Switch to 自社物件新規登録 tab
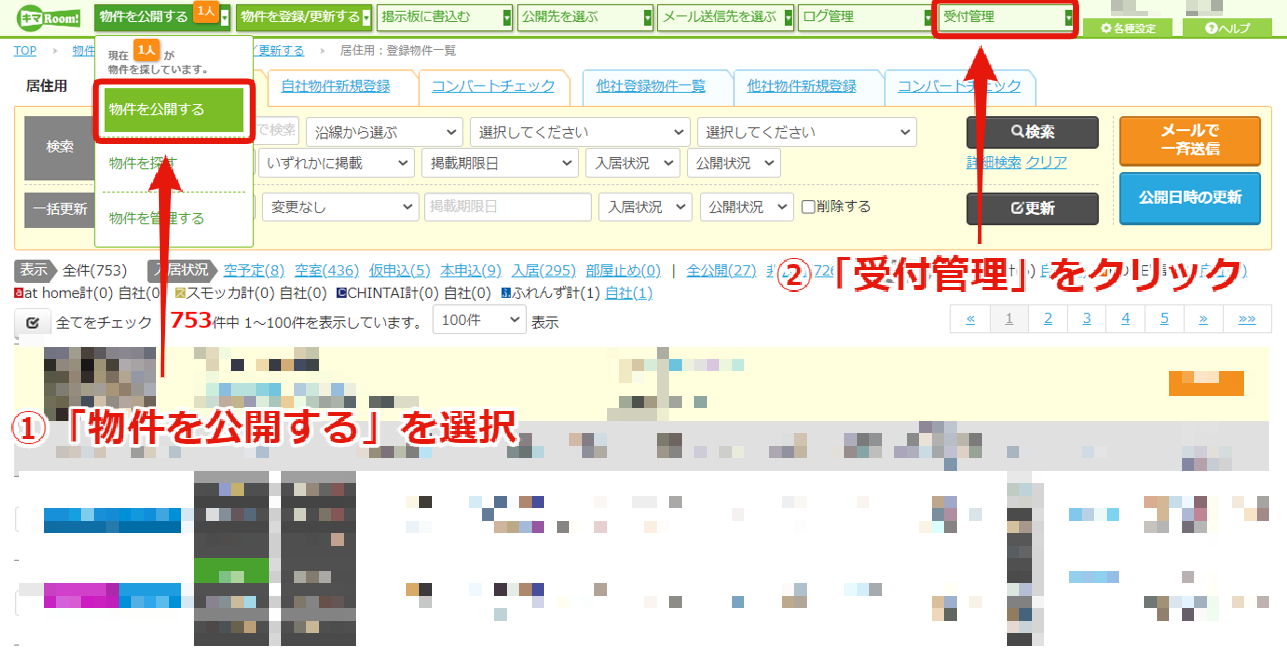 [336, 86]
